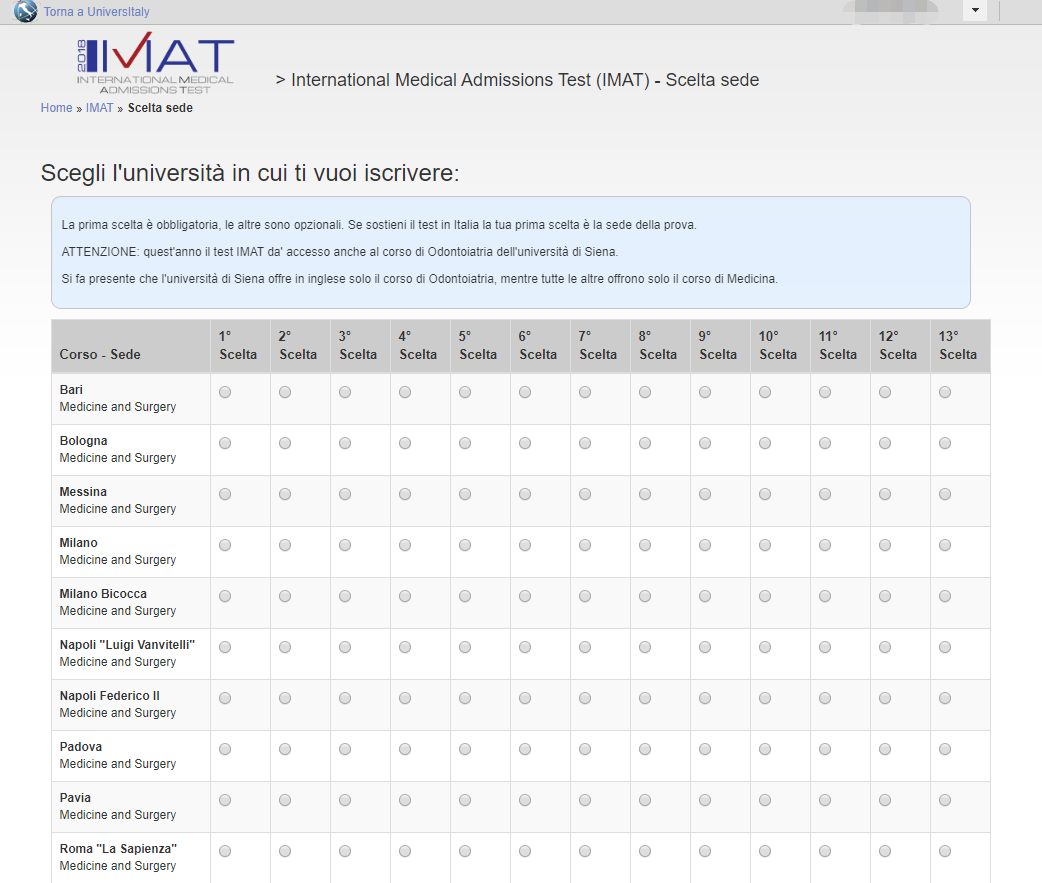Choose Milano as 12° Scelta
Image resolution: width=1042 pixels, height=883 pixels.
885,545
